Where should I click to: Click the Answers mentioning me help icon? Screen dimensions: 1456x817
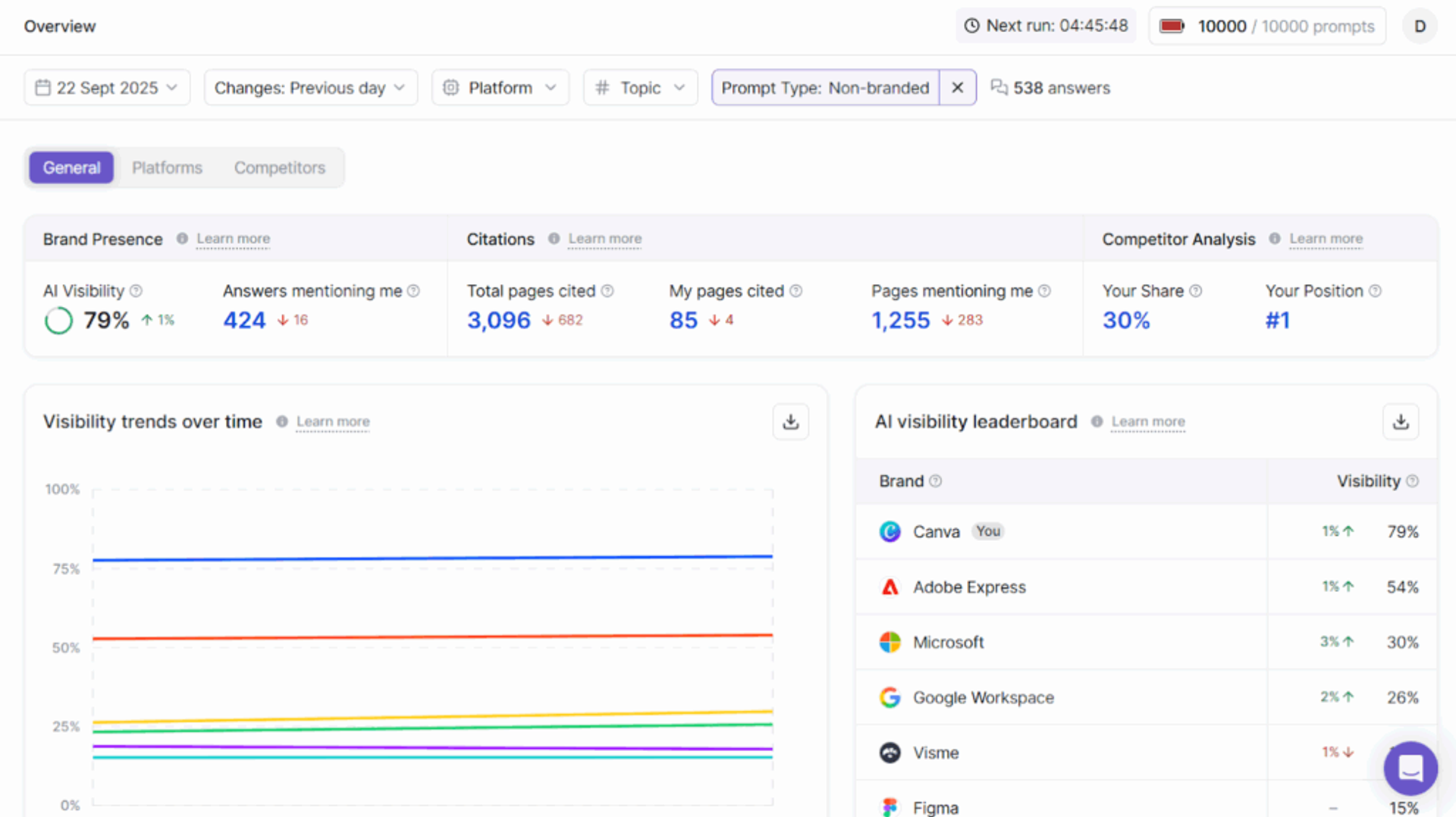(x=413, y=291)
